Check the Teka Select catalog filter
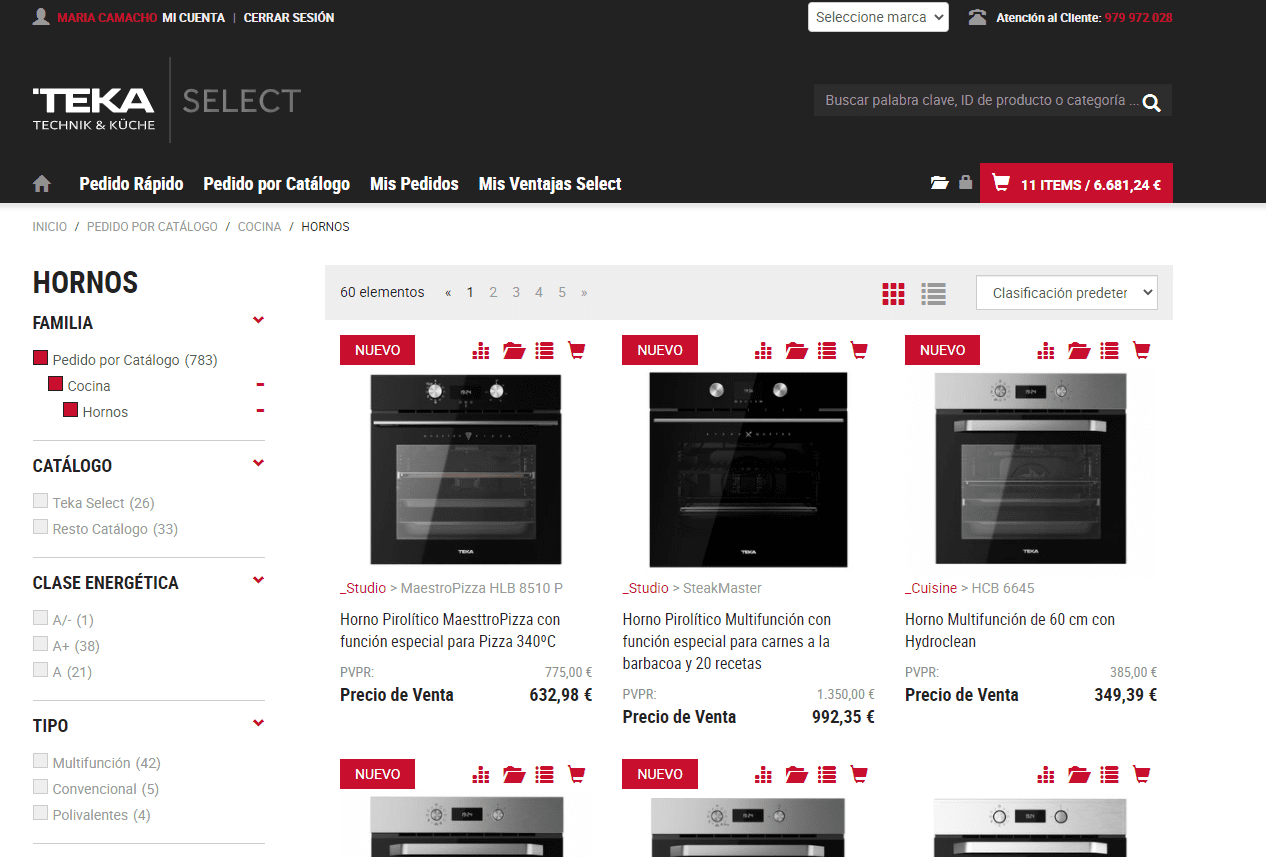This screenshot has width=1266, height=857. click(x=40, y=501)
